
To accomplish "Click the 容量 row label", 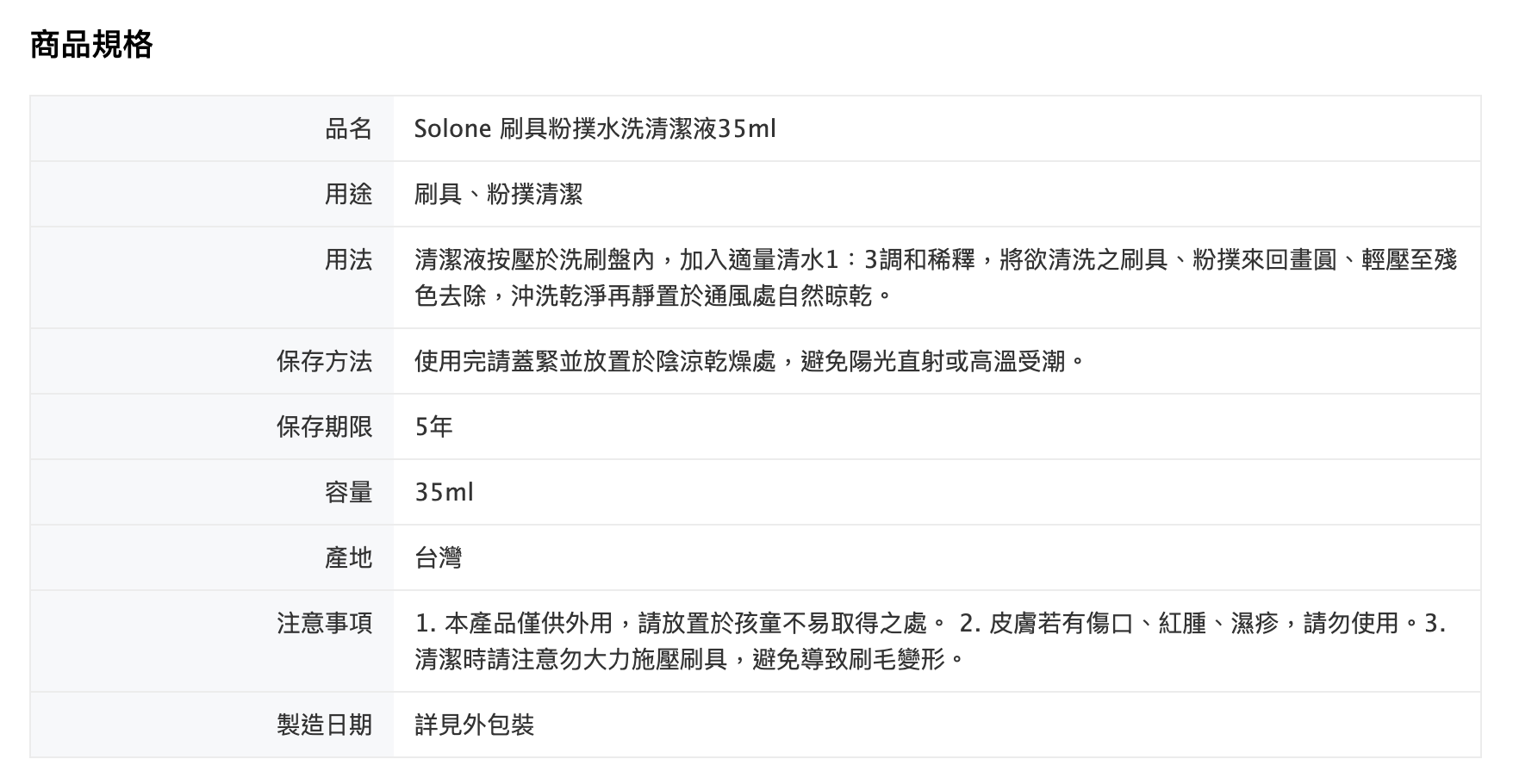I will click(348, 493).
